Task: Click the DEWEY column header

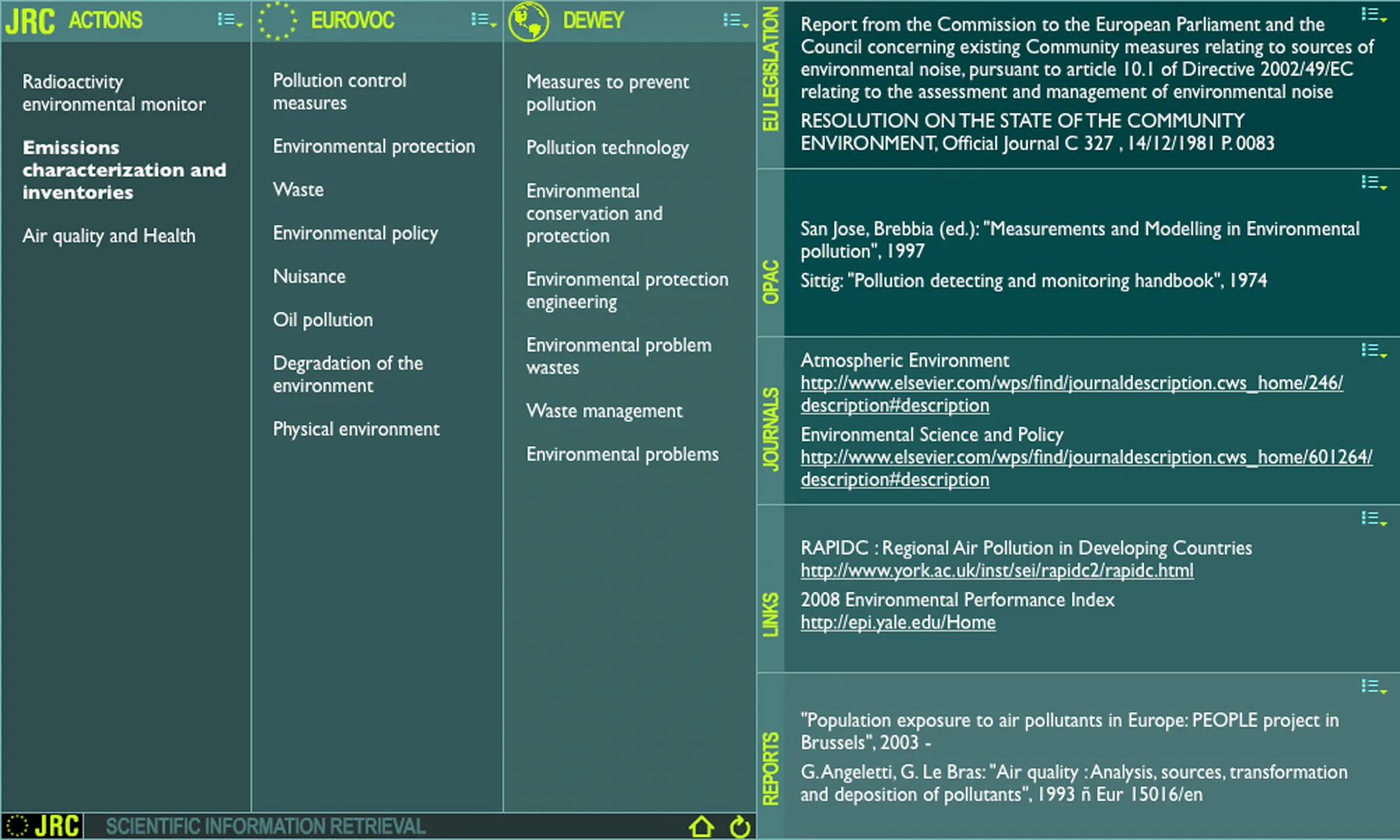Action: point(593,21)
